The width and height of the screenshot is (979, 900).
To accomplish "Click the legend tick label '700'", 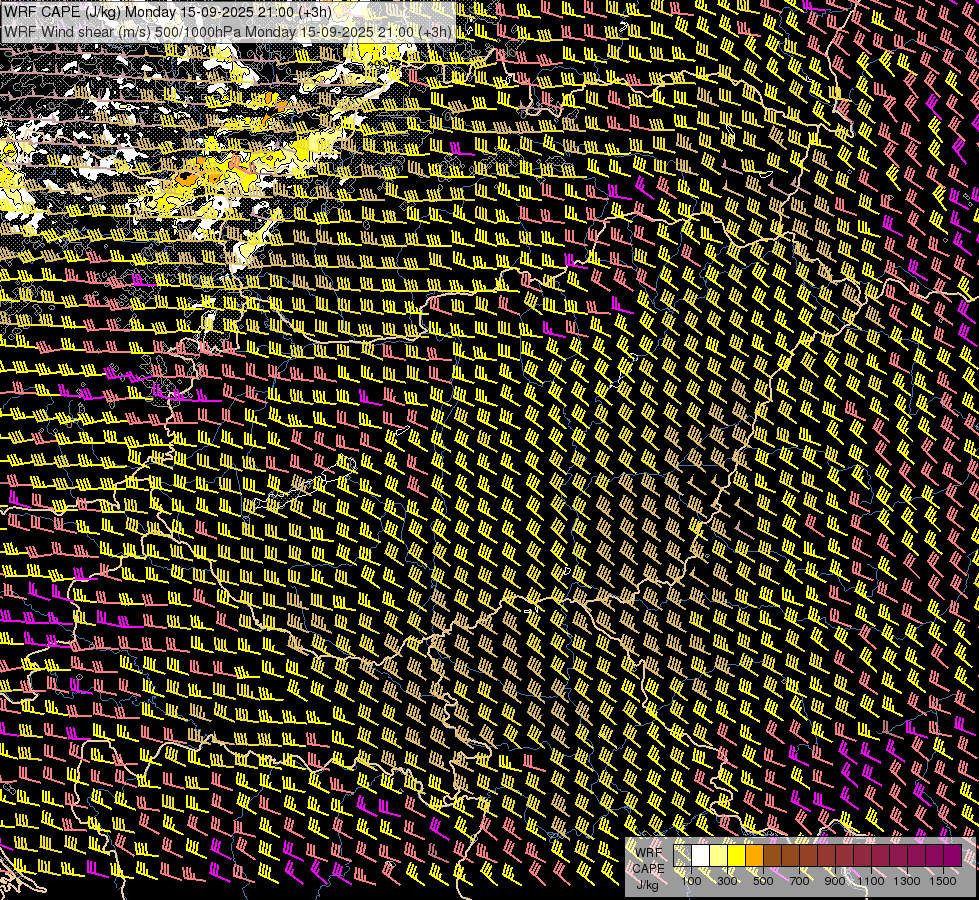I will click(799, 881).
